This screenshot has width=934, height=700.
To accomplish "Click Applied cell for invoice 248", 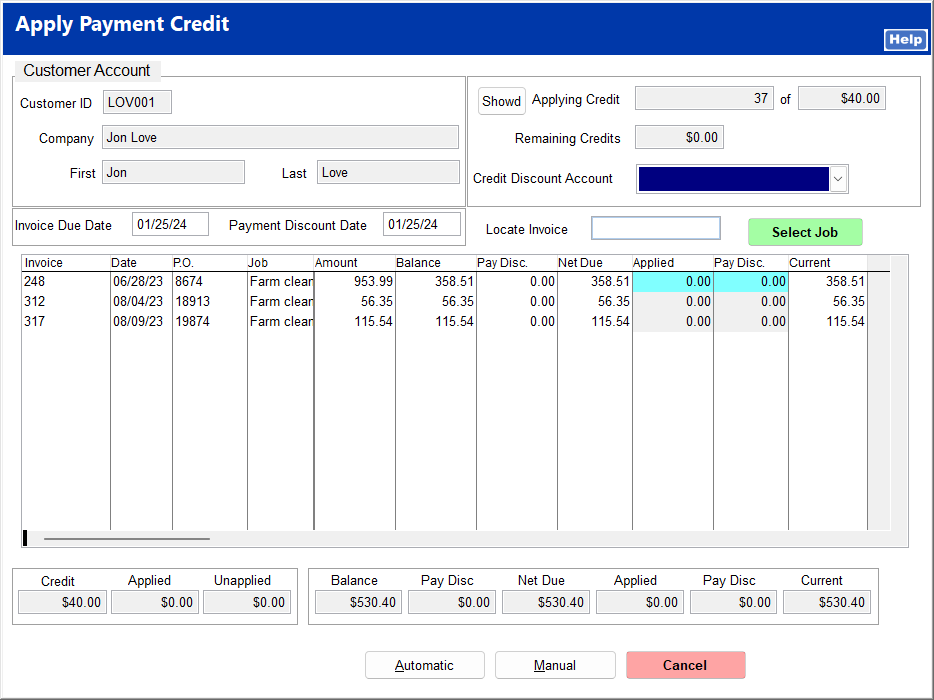I will coord(672,282).
